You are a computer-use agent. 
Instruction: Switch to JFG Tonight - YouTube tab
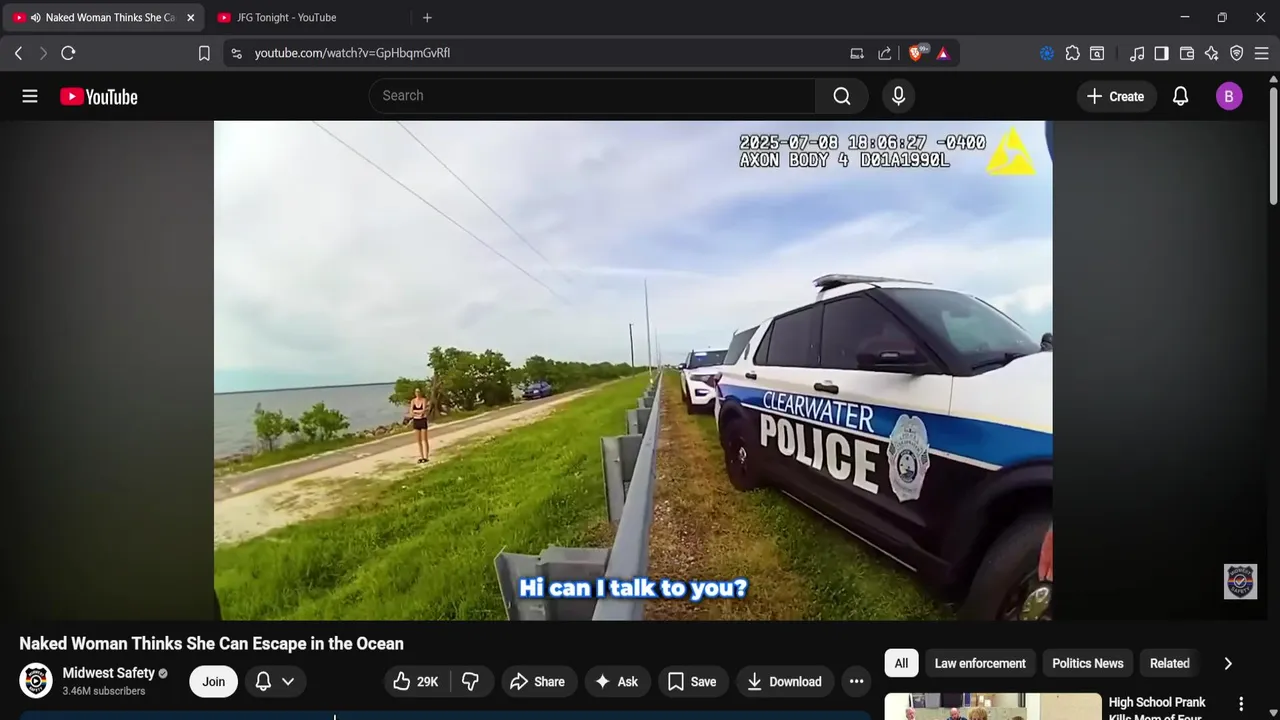pos(285,17)
